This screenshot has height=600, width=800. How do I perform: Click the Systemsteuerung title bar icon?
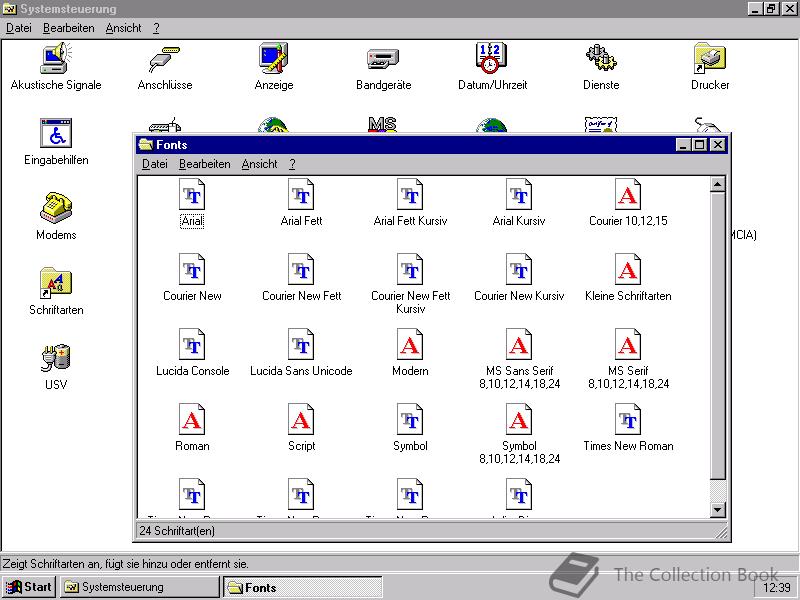pyautogui.click(x=10, y=9)
